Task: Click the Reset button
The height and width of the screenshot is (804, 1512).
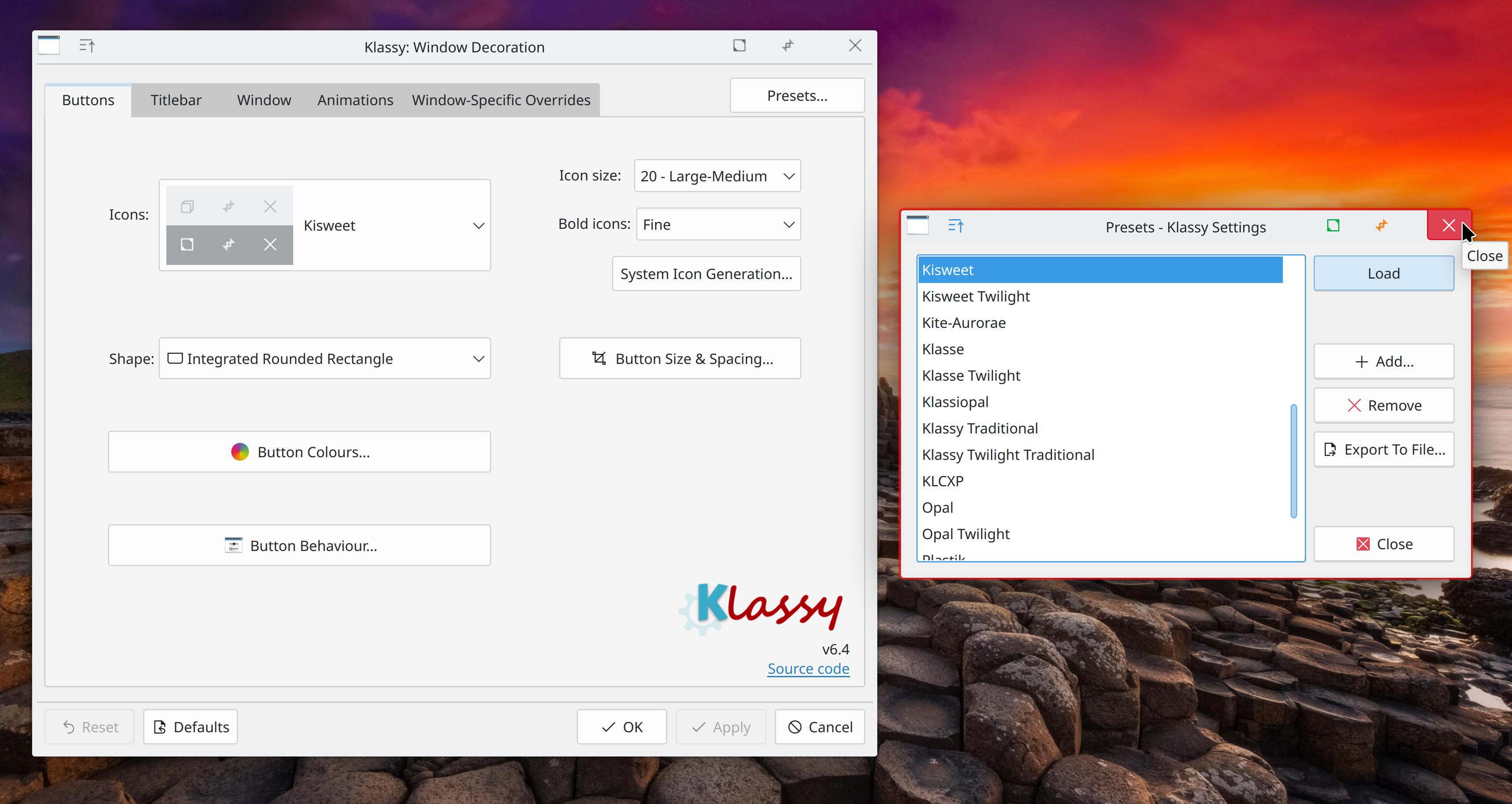Action: pyautogui.click(x=90, y=727)
